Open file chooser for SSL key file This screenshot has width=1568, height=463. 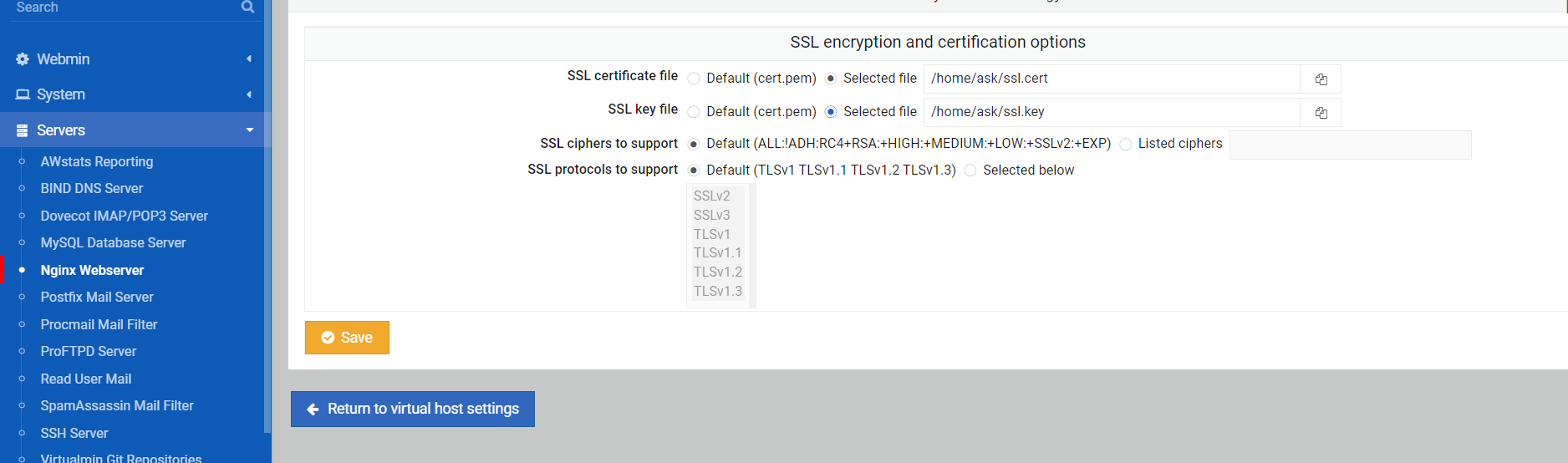pyautogui.click(x=1321, y=113)
